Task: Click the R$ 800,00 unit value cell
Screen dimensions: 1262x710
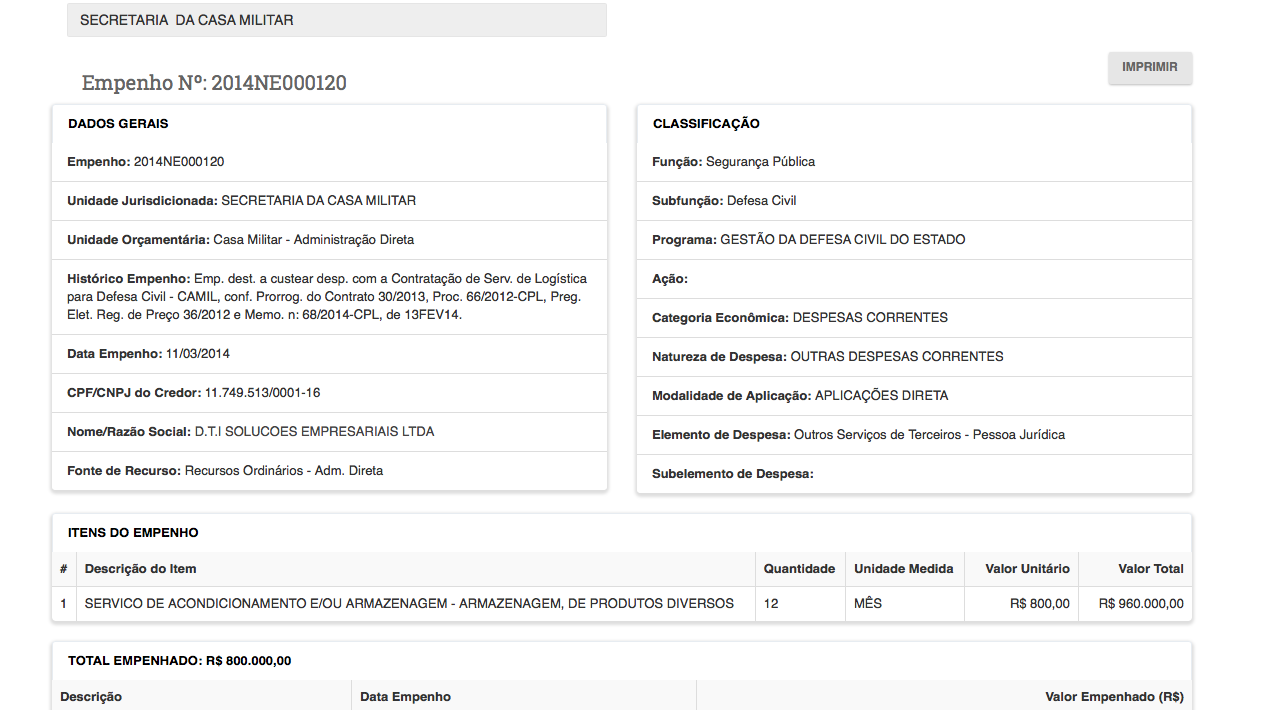Action: [x=1021, y=604]
